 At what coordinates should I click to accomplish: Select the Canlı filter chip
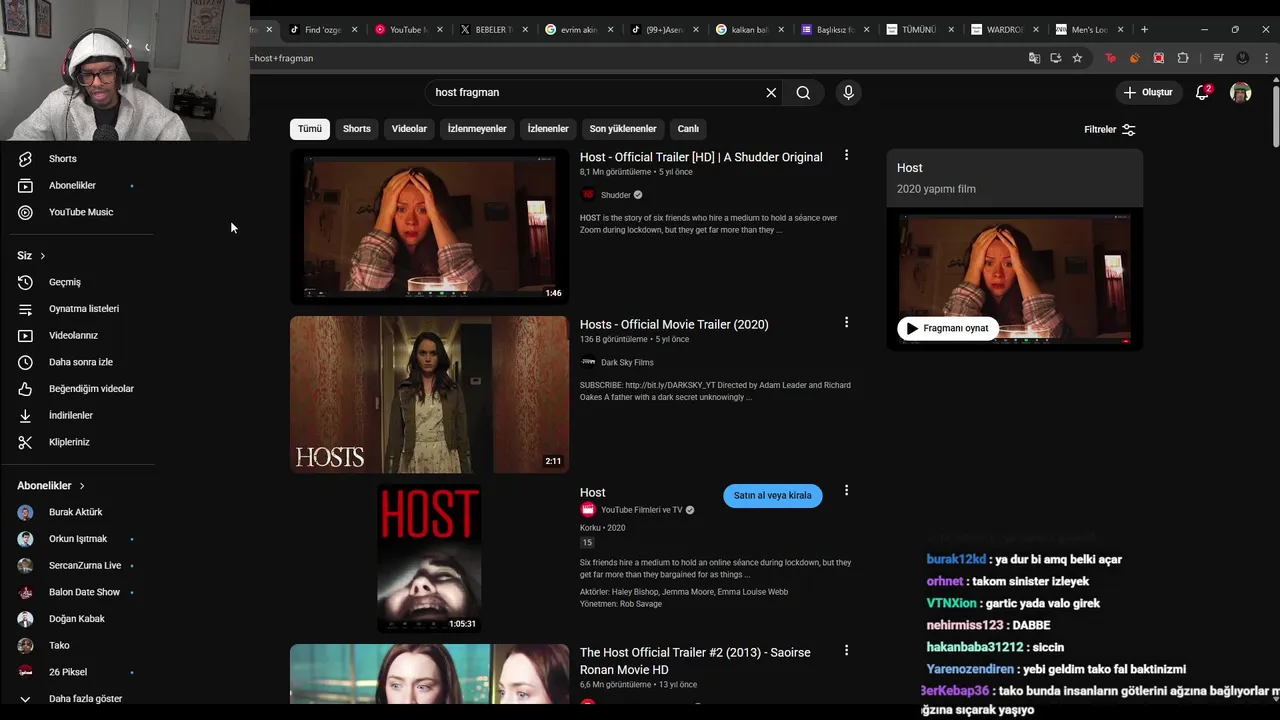click(688, 129)
